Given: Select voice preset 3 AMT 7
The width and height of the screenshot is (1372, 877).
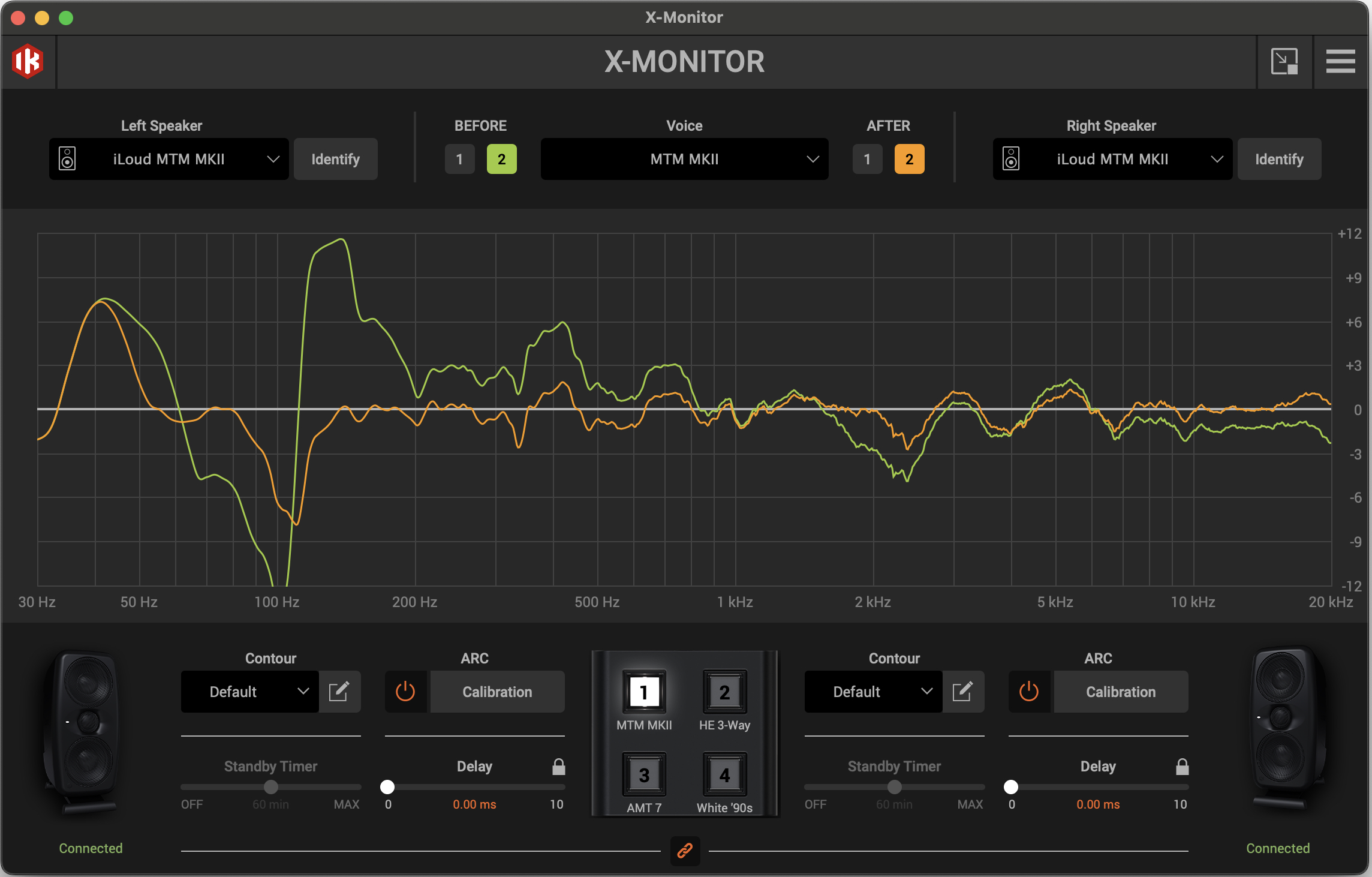Looking at the screenshot, I should pos(644,774).
